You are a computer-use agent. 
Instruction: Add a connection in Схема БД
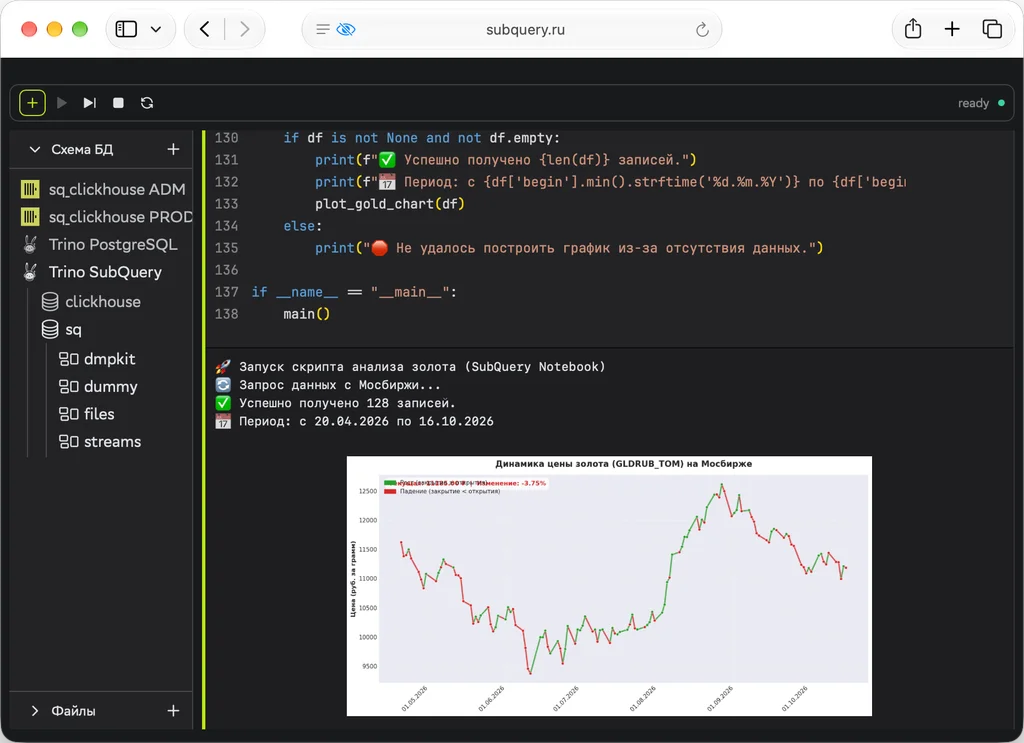[x=173, y=150]
